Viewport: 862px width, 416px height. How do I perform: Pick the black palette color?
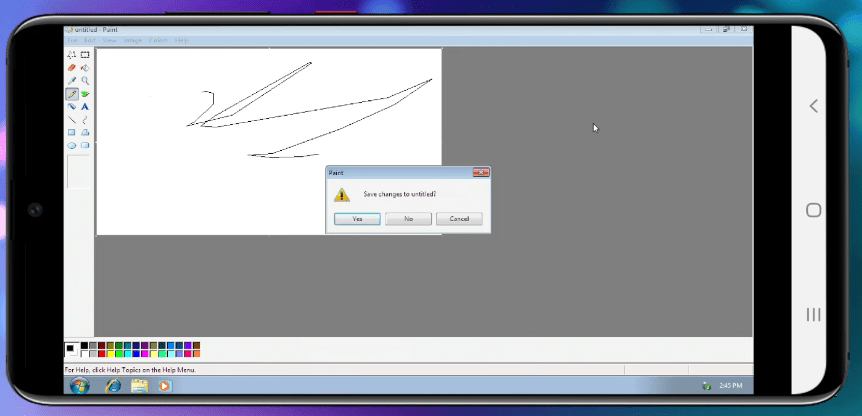click(84, 346)
